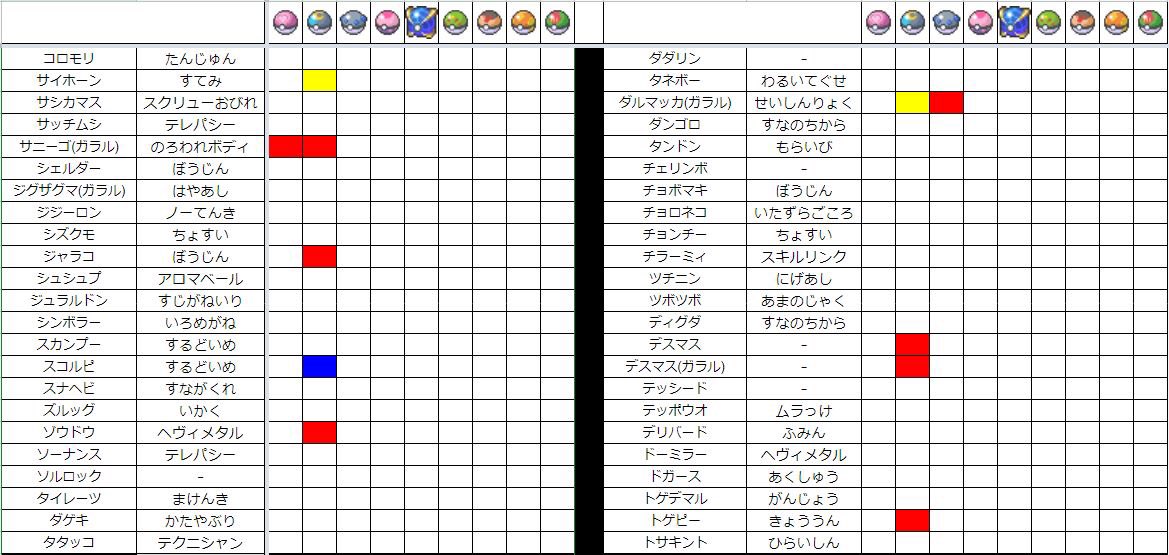The image size is (1169, 555).
Task: Click the ソーナンス name cell
Action: (x=69, y=454)
